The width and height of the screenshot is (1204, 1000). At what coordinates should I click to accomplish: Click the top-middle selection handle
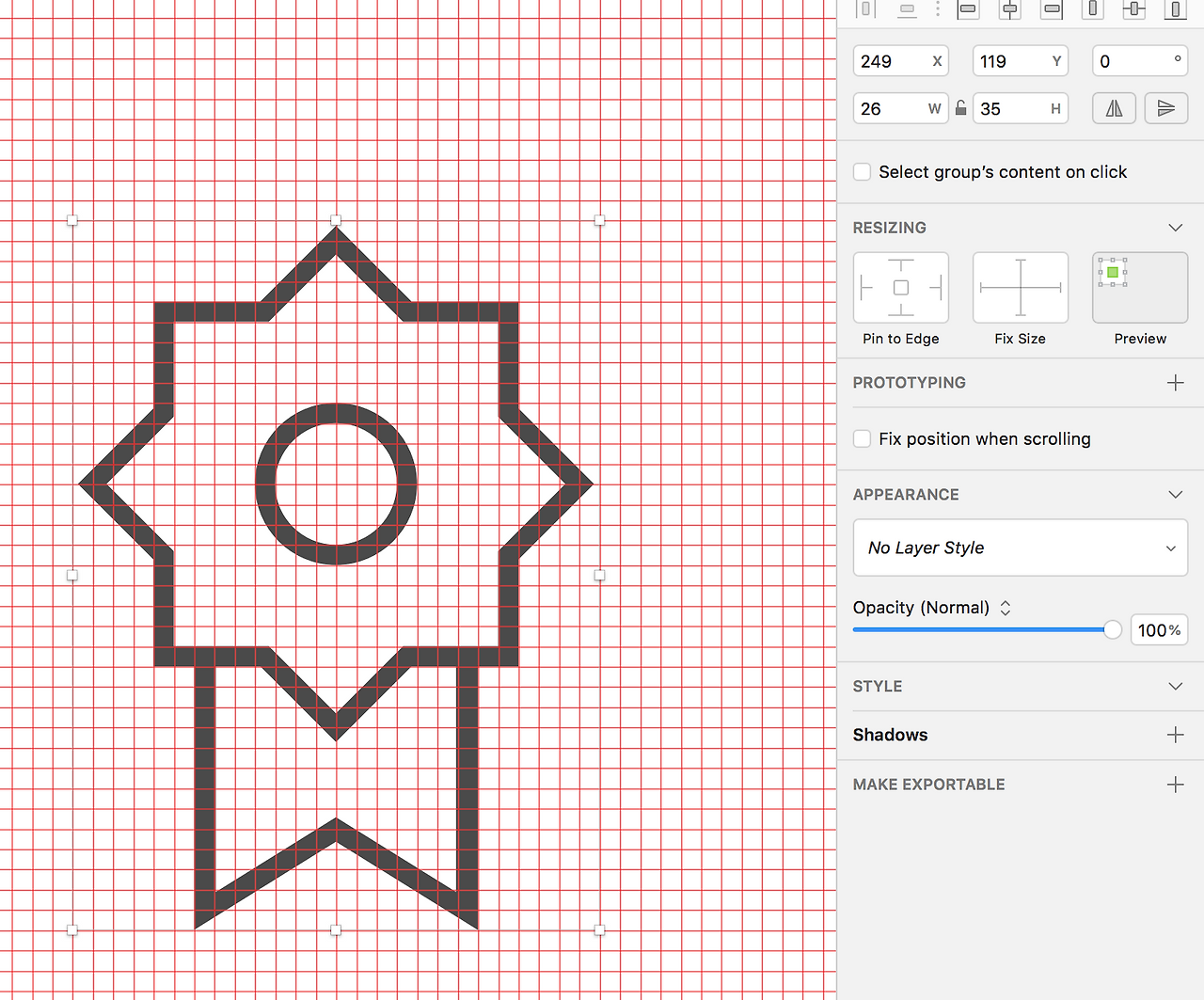tap(336, 220)
